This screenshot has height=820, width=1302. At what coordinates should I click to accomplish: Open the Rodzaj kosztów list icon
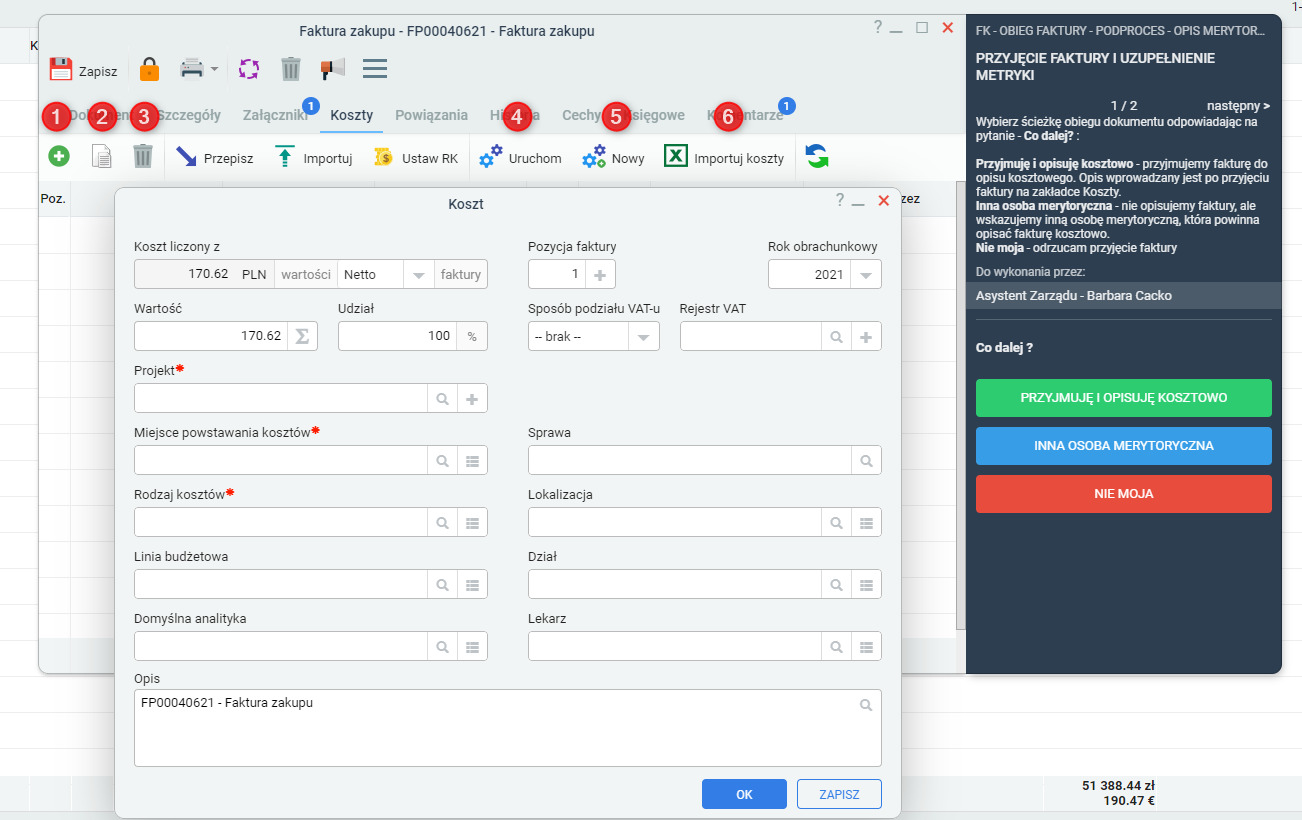(x=472, y=523)
